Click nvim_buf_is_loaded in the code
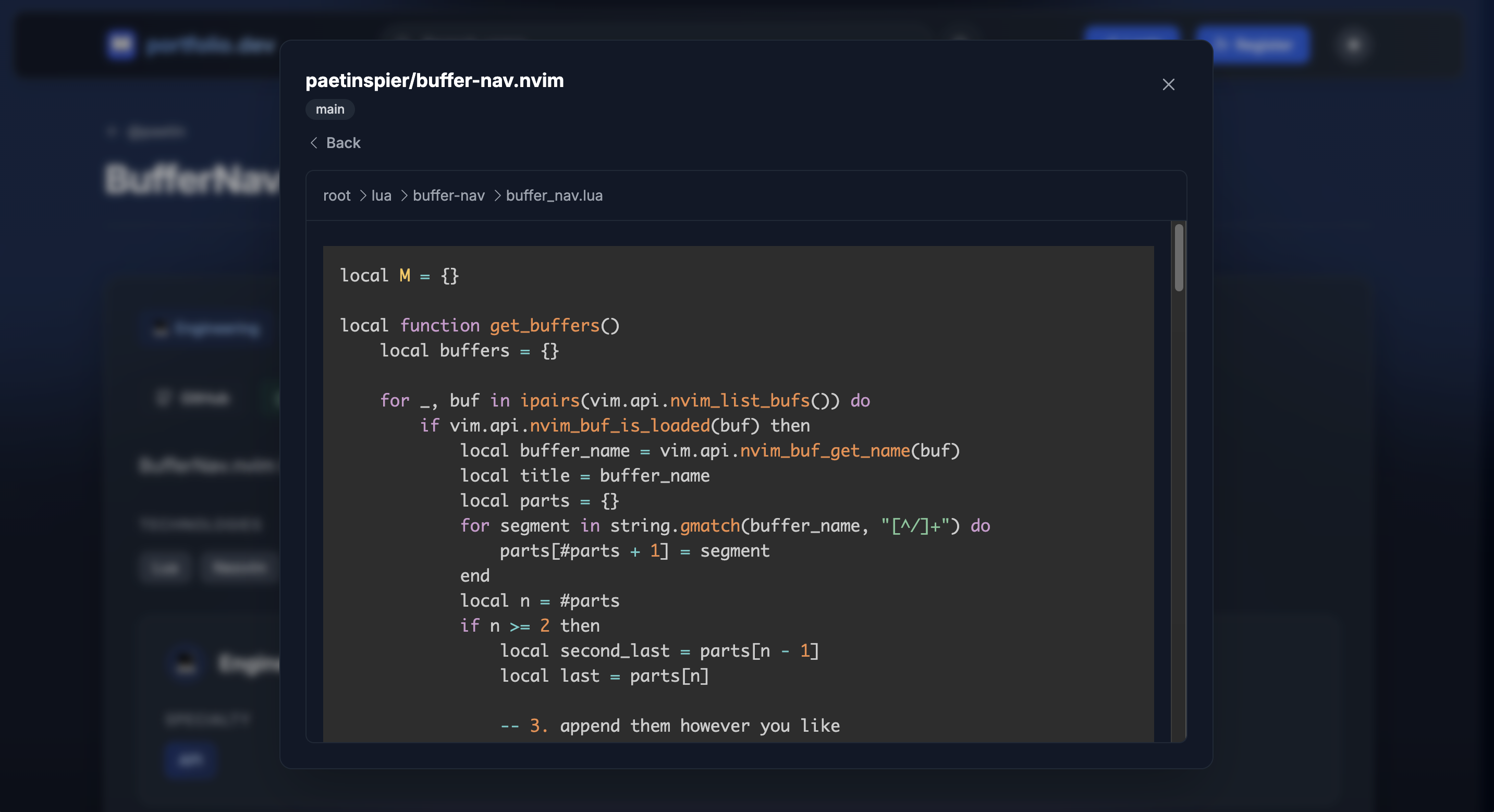1494x812 pixels. click(619, 426)
